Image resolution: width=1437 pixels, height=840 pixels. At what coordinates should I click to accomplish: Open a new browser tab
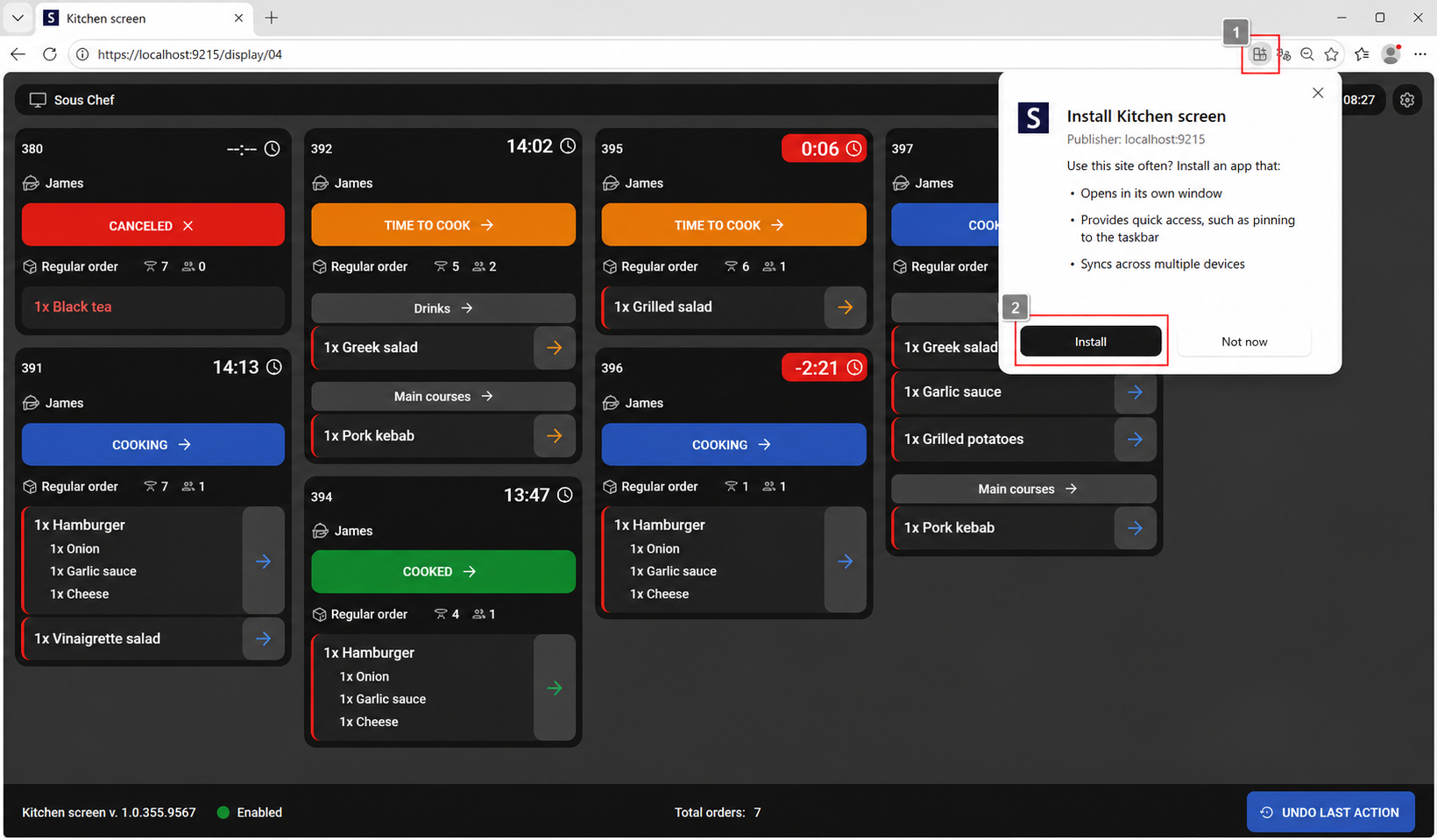272,18
